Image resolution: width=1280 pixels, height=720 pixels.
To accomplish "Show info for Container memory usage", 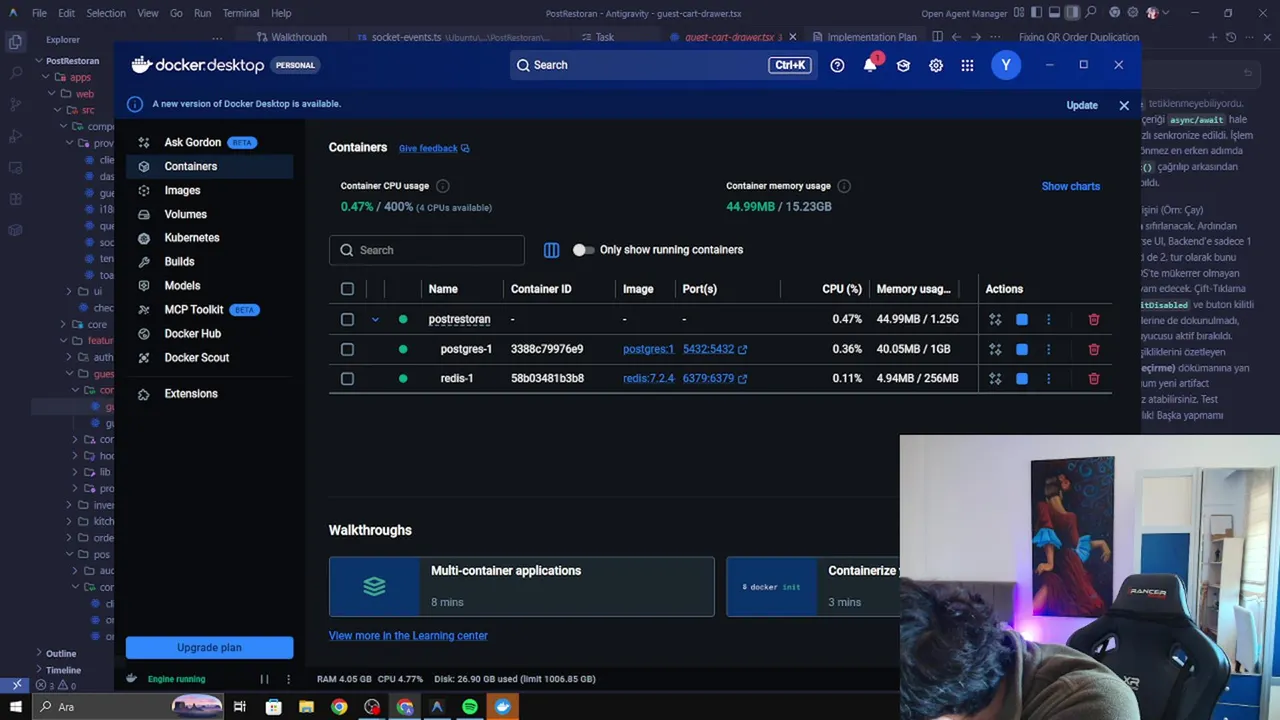I will (x=843, y=186).
